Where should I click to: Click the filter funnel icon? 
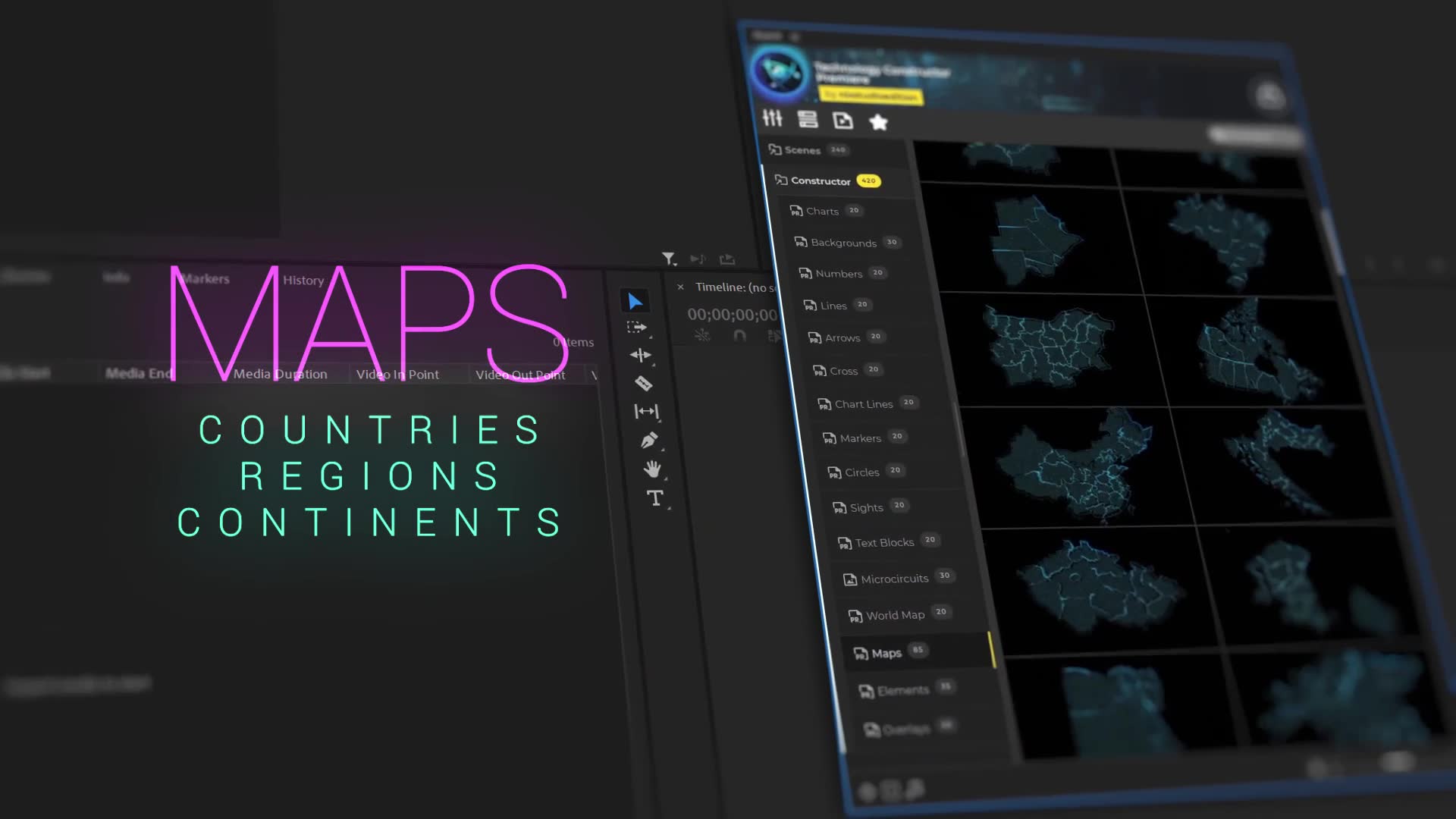coord(668,259)
